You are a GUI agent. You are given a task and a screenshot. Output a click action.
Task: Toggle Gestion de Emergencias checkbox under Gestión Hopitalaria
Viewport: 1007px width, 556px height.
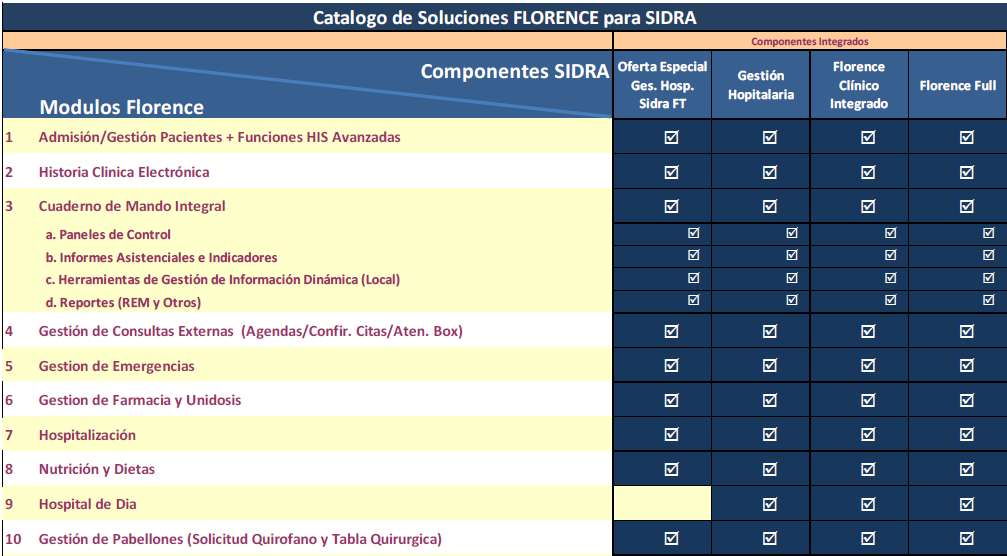(x=769, y=365)
